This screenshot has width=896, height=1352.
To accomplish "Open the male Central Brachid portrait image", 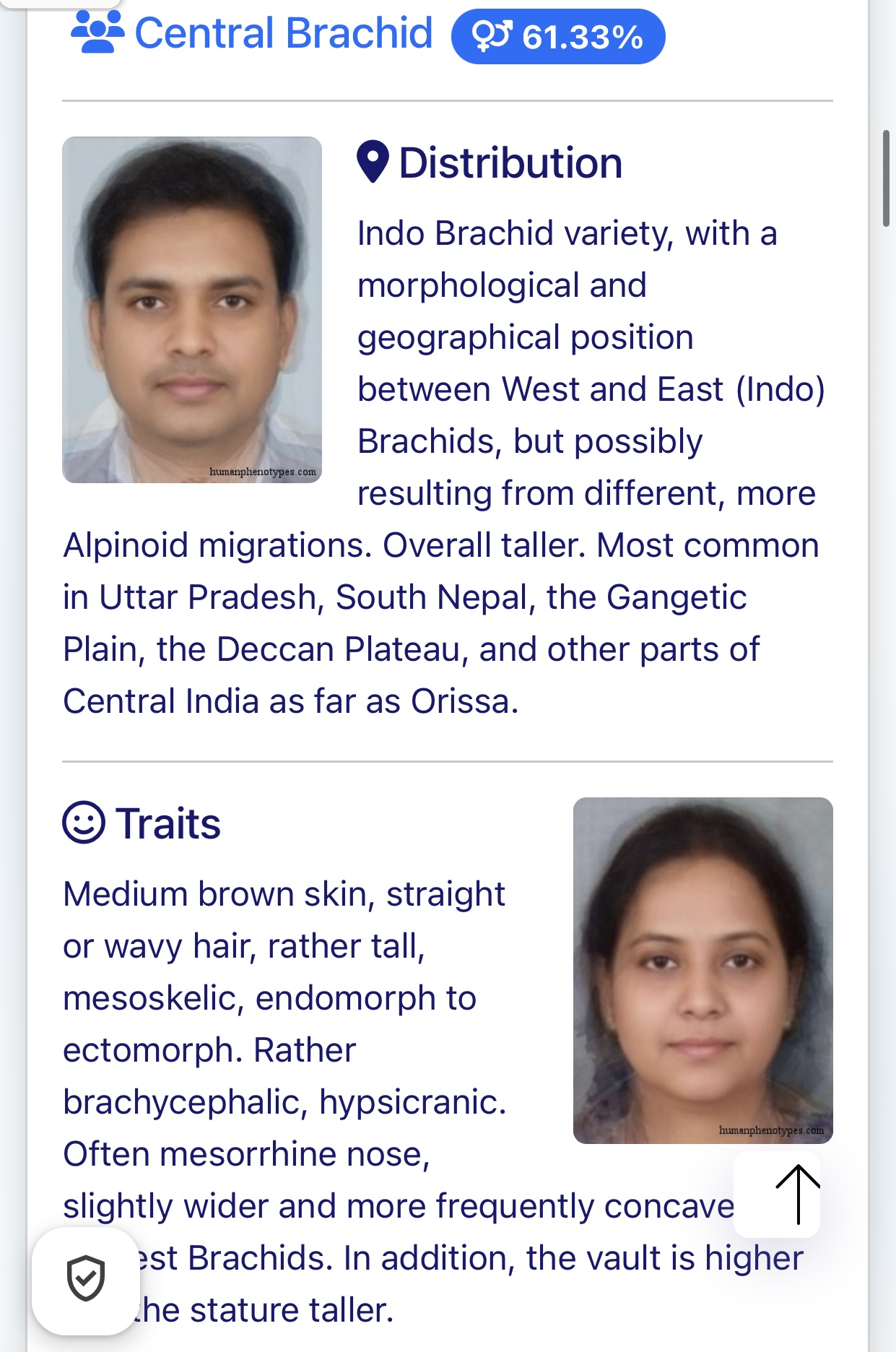I will tap(192, 310).
